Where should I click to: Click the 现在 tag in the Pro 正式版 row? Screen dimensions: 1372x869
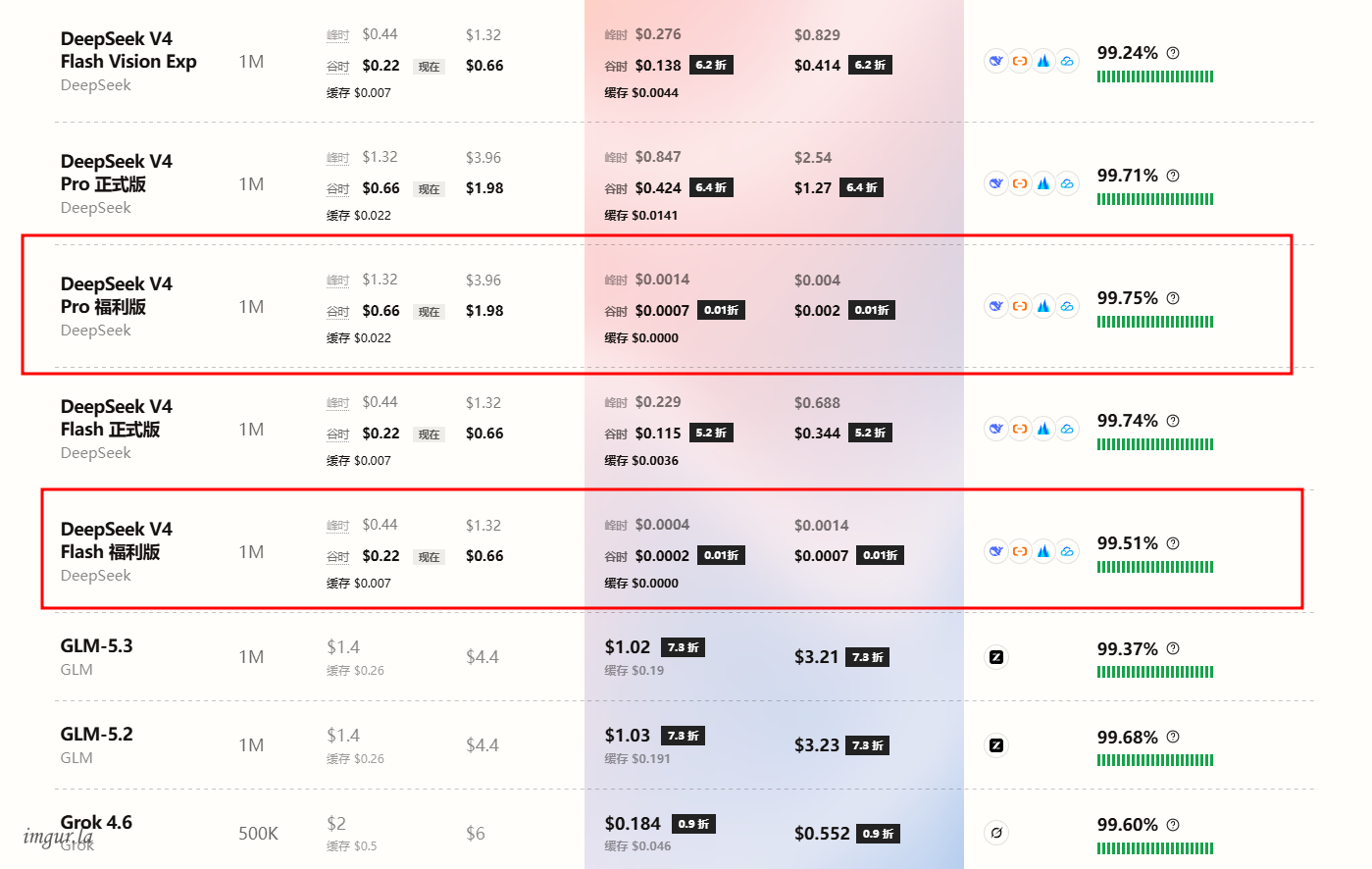point(429,189)
